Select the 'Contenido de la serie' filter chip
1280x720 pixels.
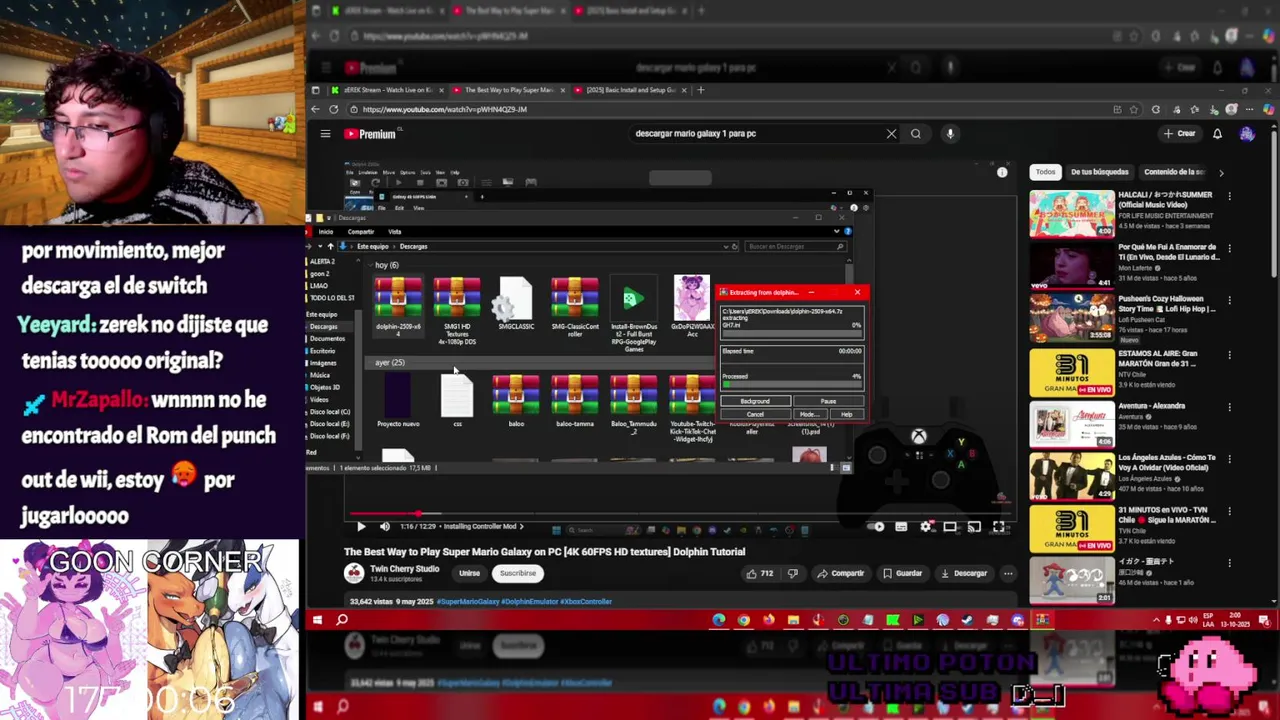1174,172
